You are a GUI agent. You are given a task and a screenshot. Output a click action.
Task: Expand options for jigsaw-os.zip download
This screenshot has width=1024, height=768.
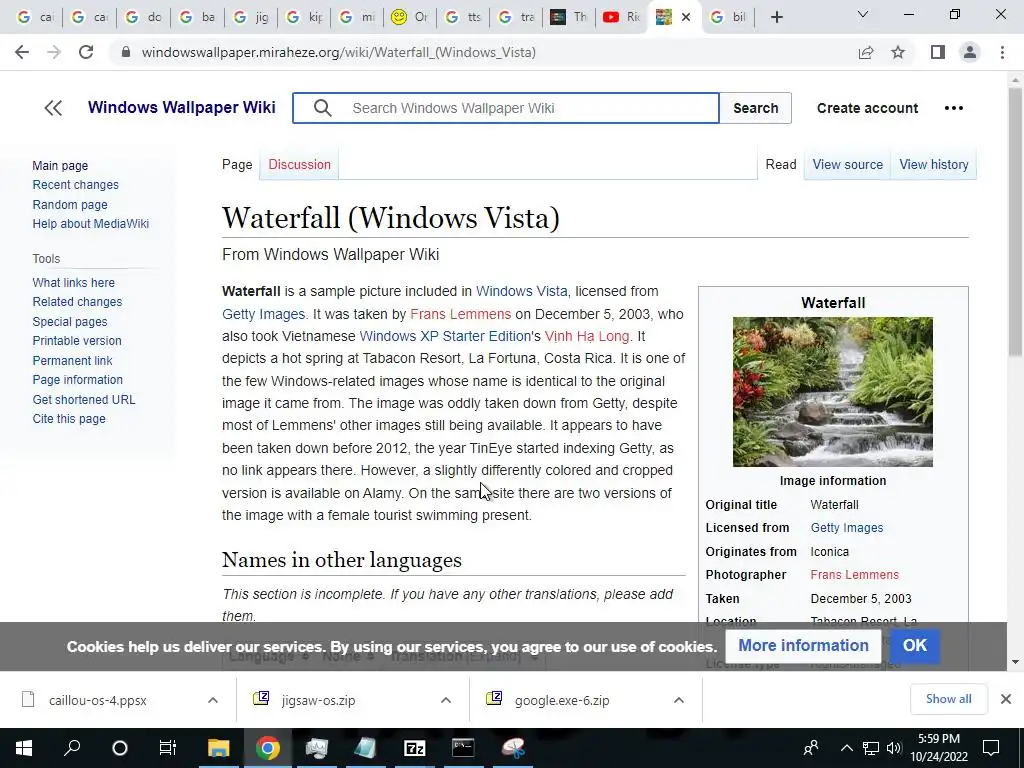pyautogui.click(x=446, y=700)
